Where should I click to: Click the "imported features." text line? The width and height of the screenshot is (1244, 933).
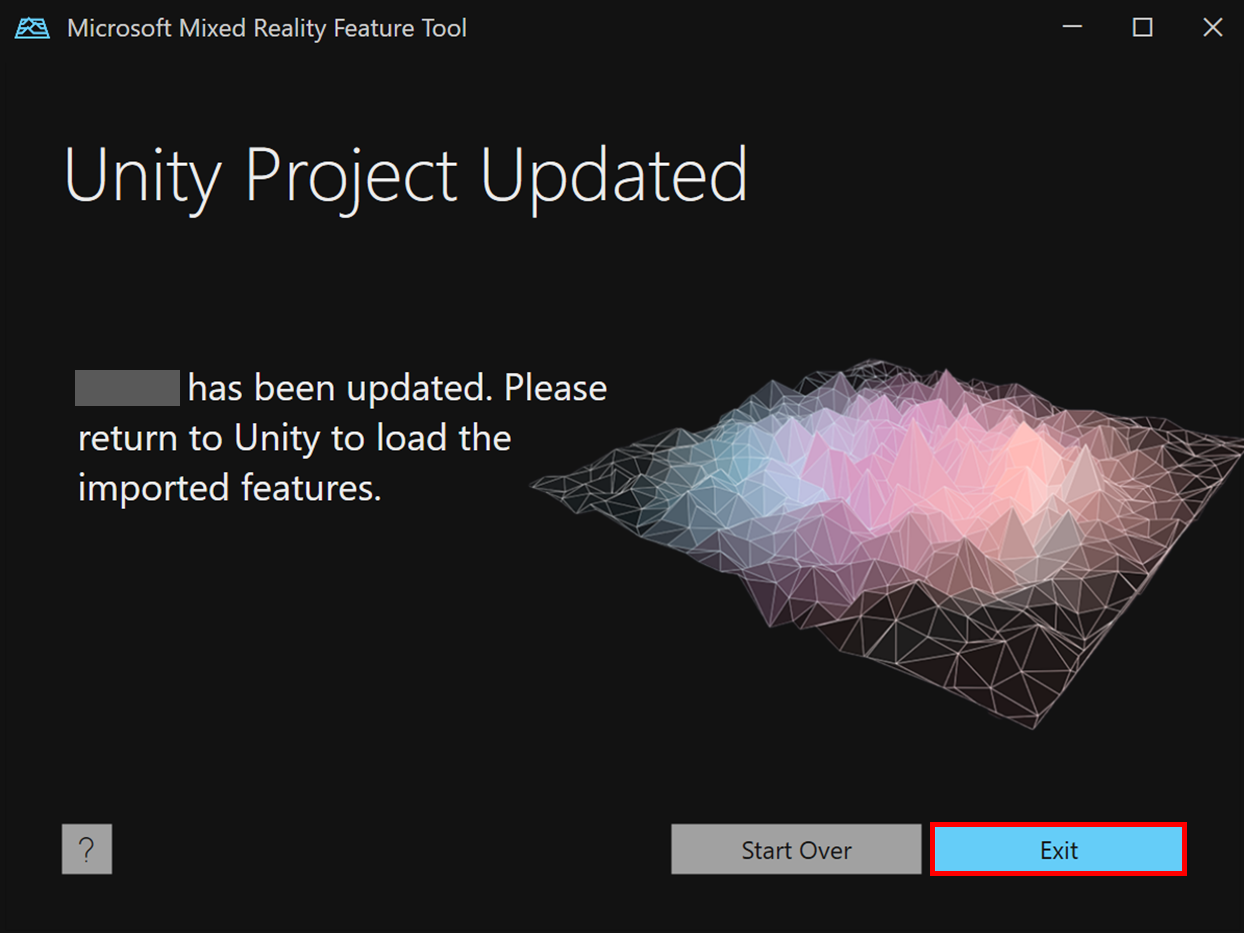[x=230, y=488]
